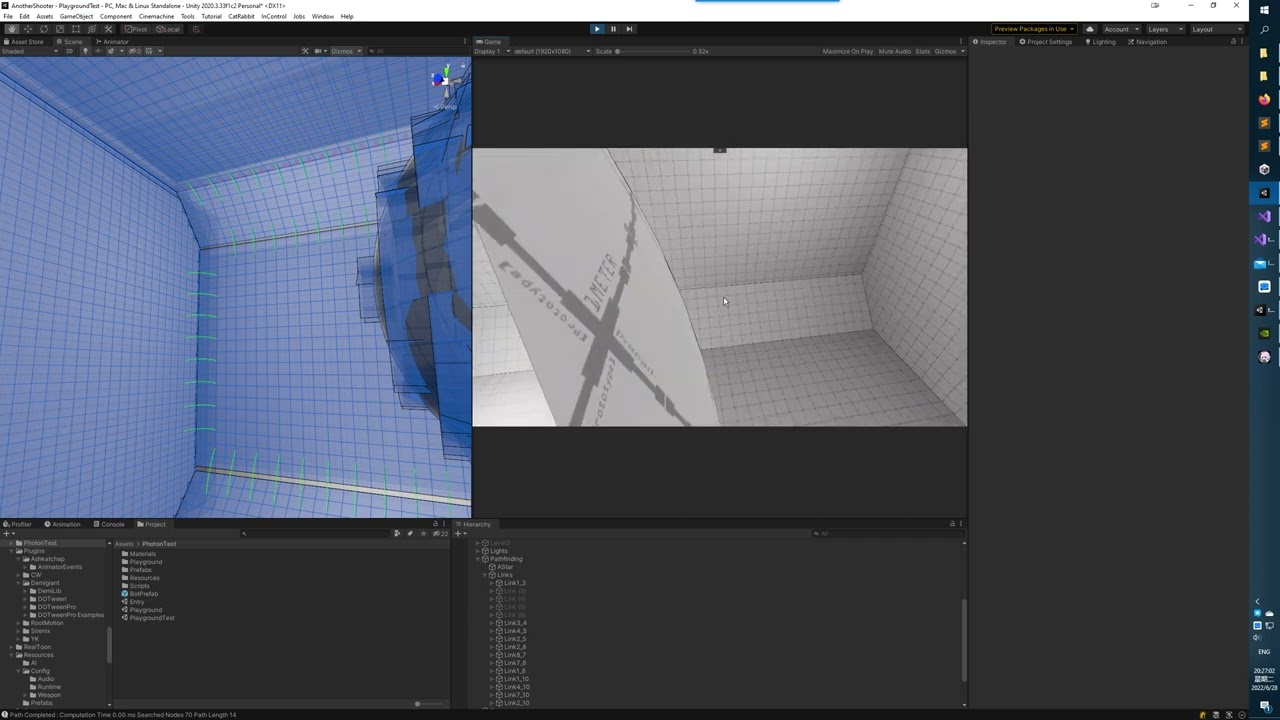Toggle Pivot handle position
This screenshot has width=1280, height=720.
tap(136, 29)
